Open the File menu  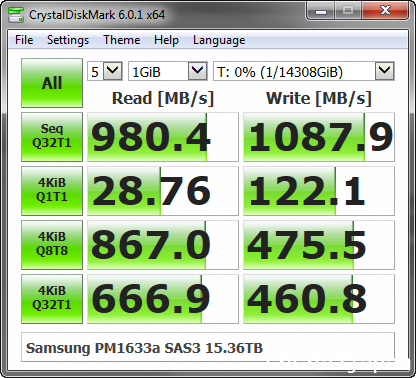[24, 40]
